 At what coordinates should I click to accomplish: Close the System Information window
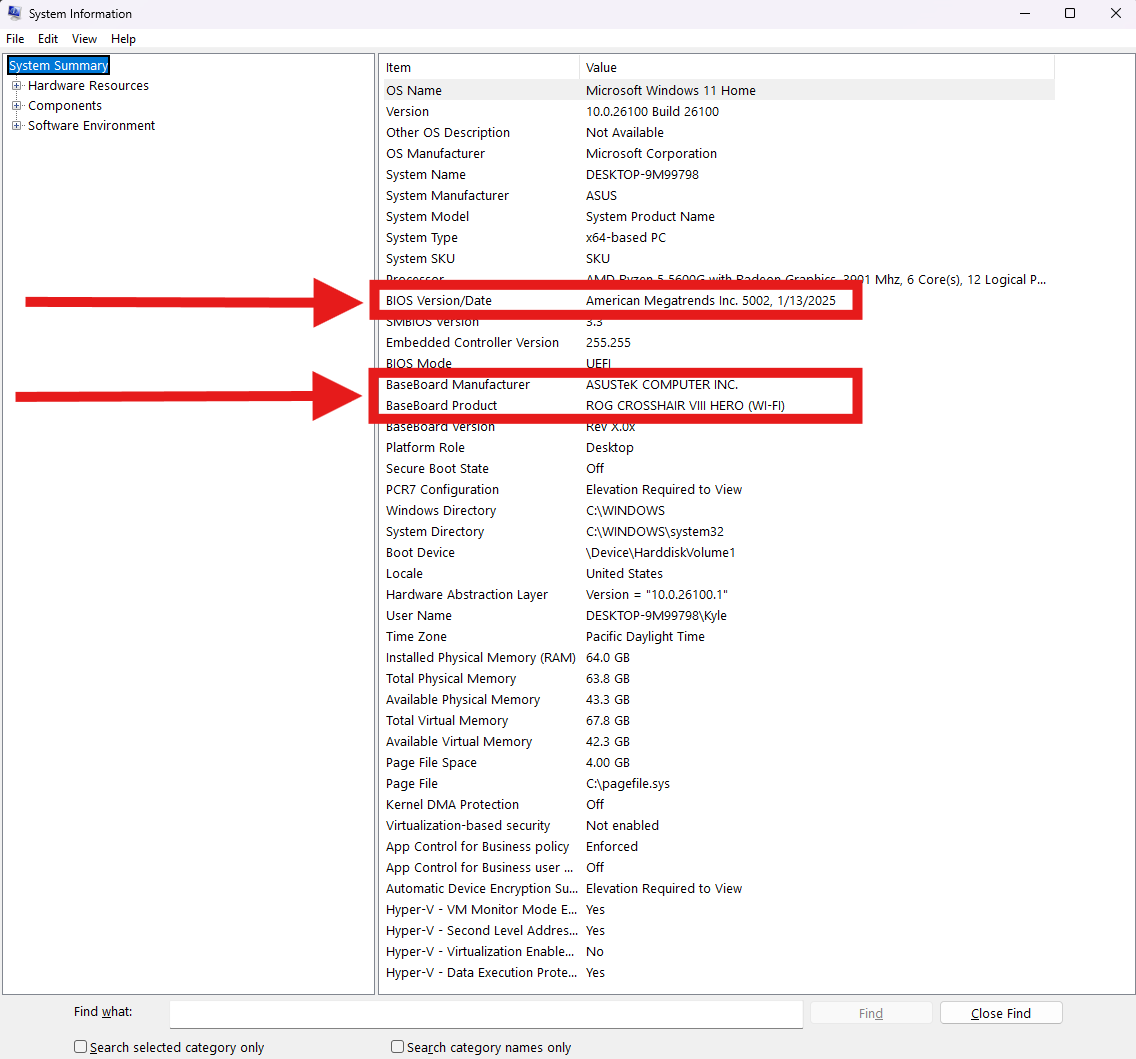tap(1116, 13)
